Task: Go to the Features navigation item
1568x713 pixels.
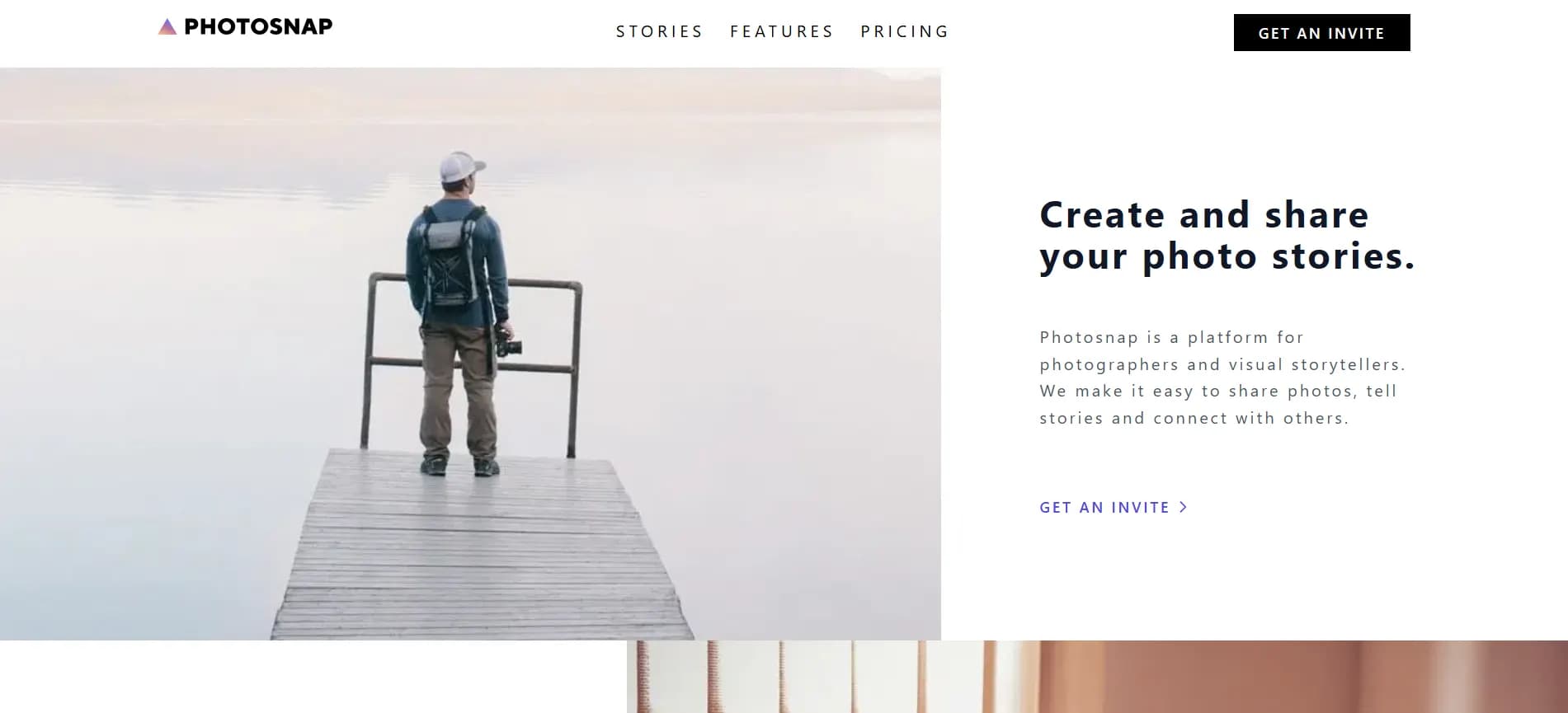Action: pyautogui.click(x=782, y=31)
